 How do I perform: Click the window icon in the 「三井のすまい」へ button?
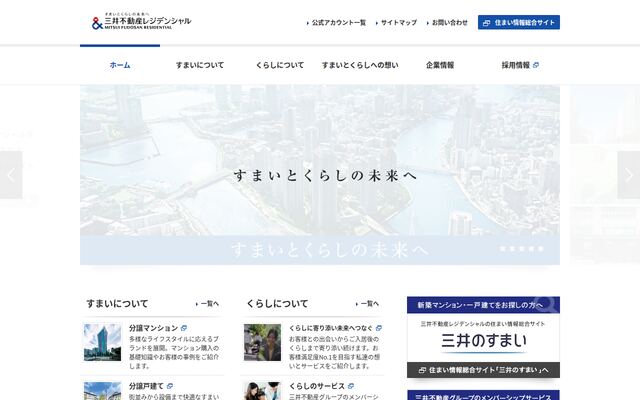pos(422,370)
